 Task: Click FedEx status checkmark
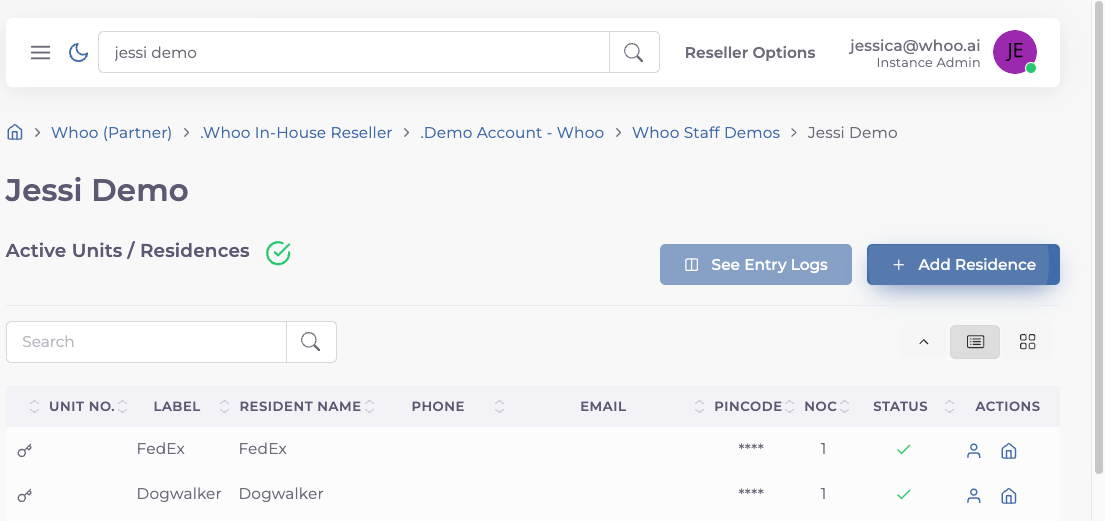903,449
